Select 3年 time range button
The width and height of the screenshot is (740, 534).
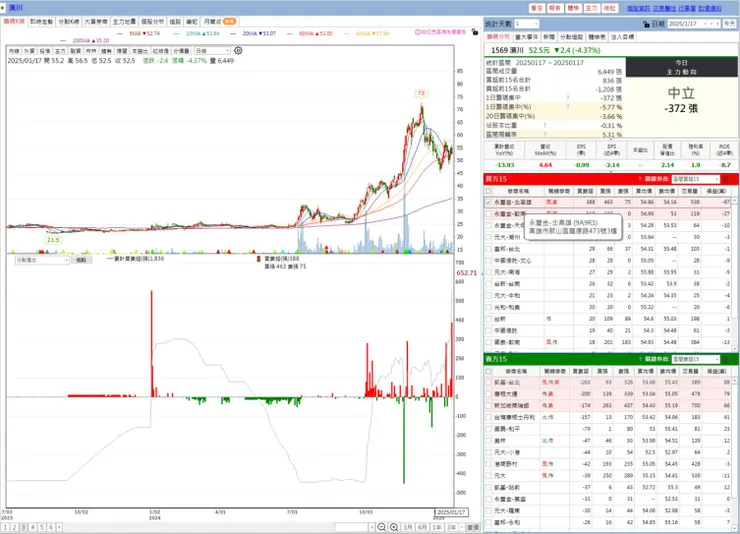pos(452,527)
